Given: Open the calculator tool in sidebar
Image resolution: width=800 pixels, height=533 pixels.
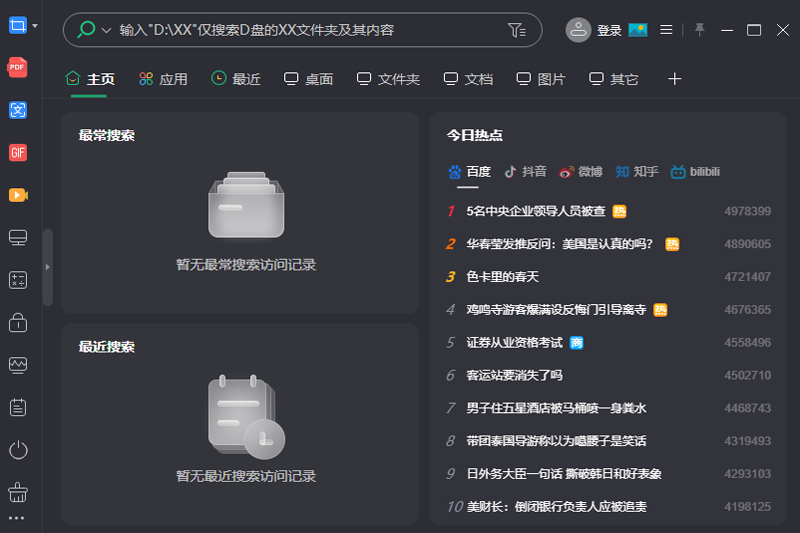Looking at the screenshot, I should tap(18, 280).
